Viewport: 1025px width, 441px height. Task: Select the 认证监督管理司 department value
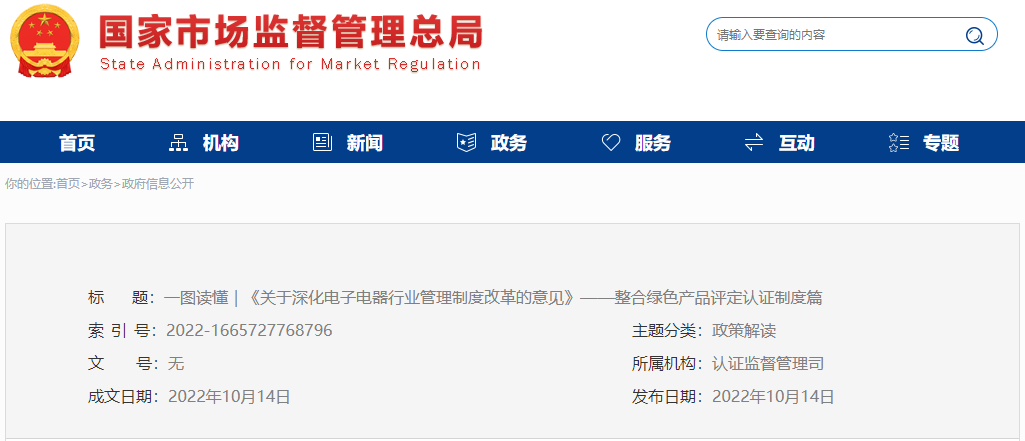[768, 363]
